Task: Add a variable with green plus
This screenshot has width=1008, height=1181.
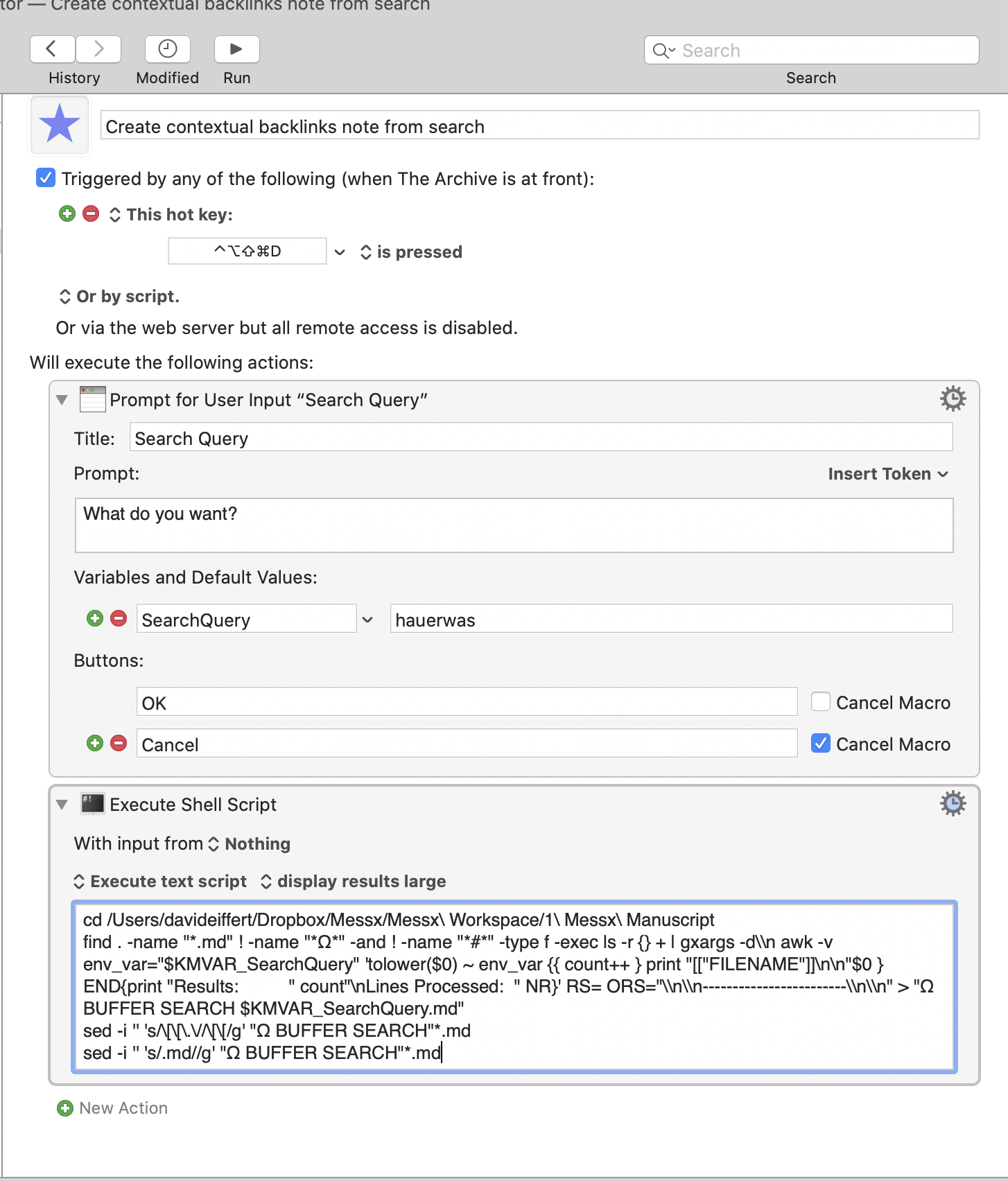Action: (x=95, y=618)
